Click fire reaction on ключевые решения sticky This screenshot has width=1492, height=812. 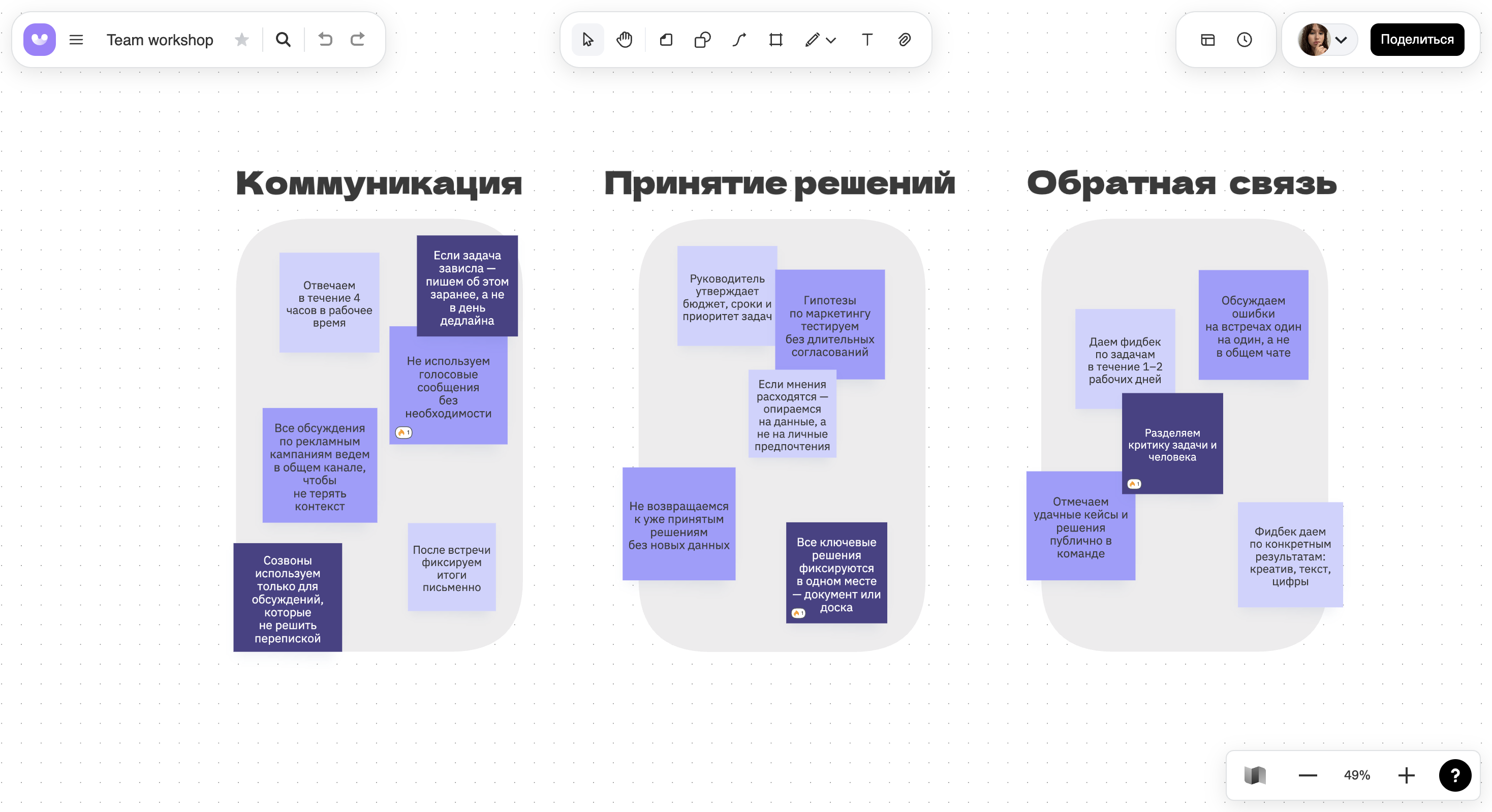[x=799, y=613]
